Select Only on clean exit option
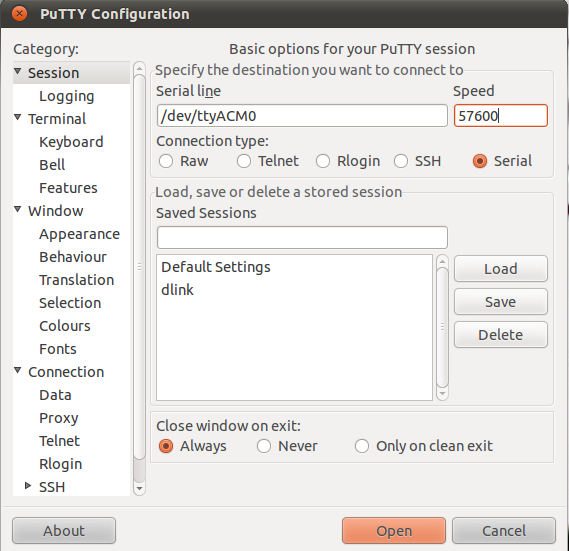 [x=362, y=446]
